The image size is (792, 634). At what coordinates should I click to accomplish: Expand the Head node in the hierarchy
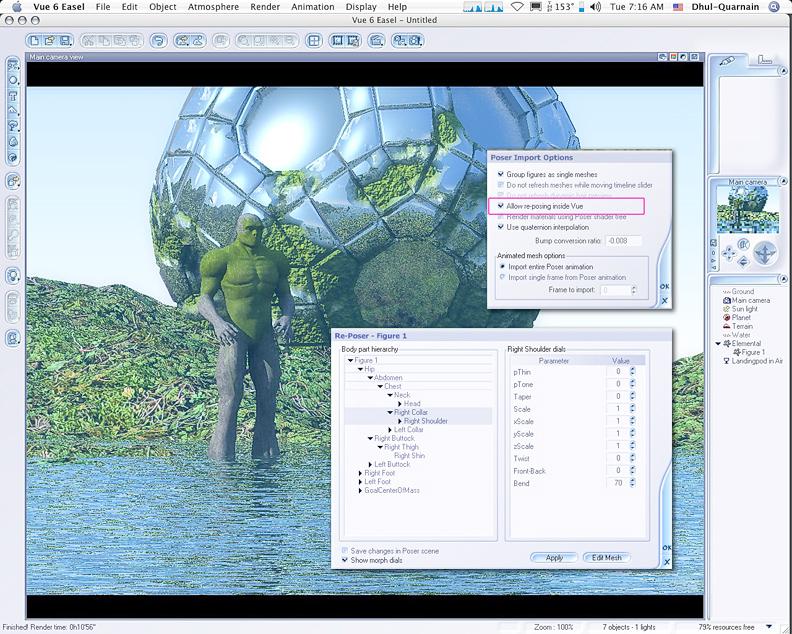(400, 404)
